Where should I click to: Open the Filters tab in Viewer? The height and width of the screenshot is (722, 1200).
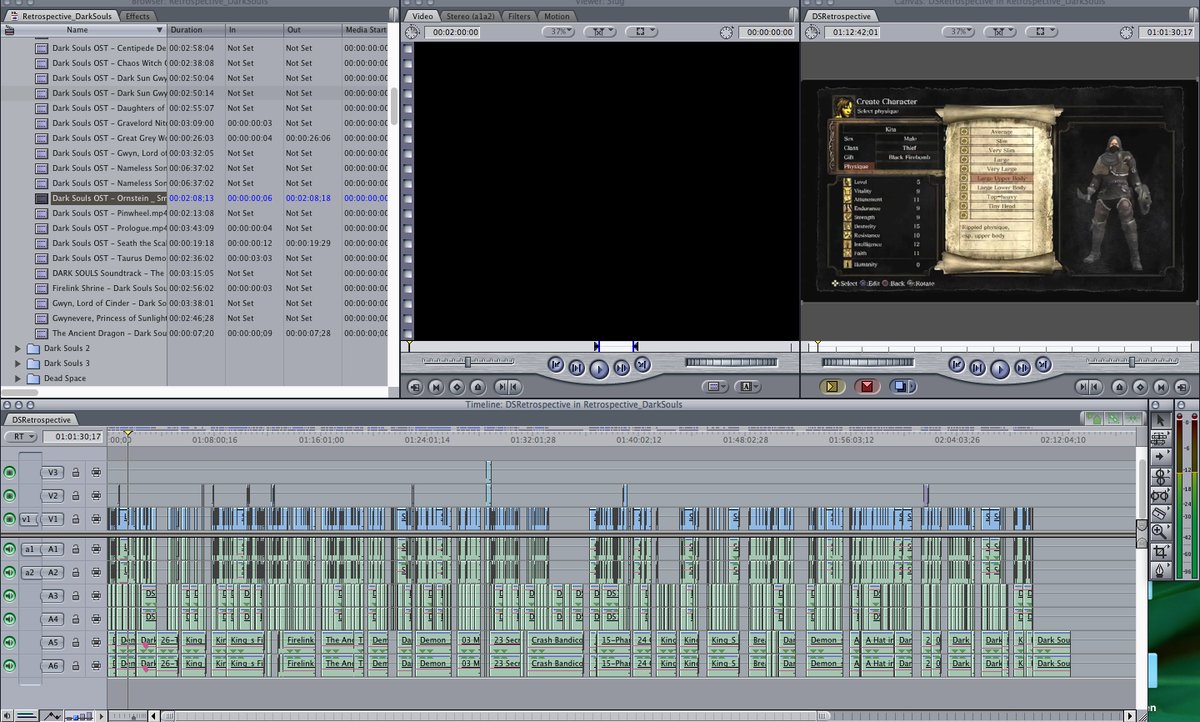tap(520, 16)
